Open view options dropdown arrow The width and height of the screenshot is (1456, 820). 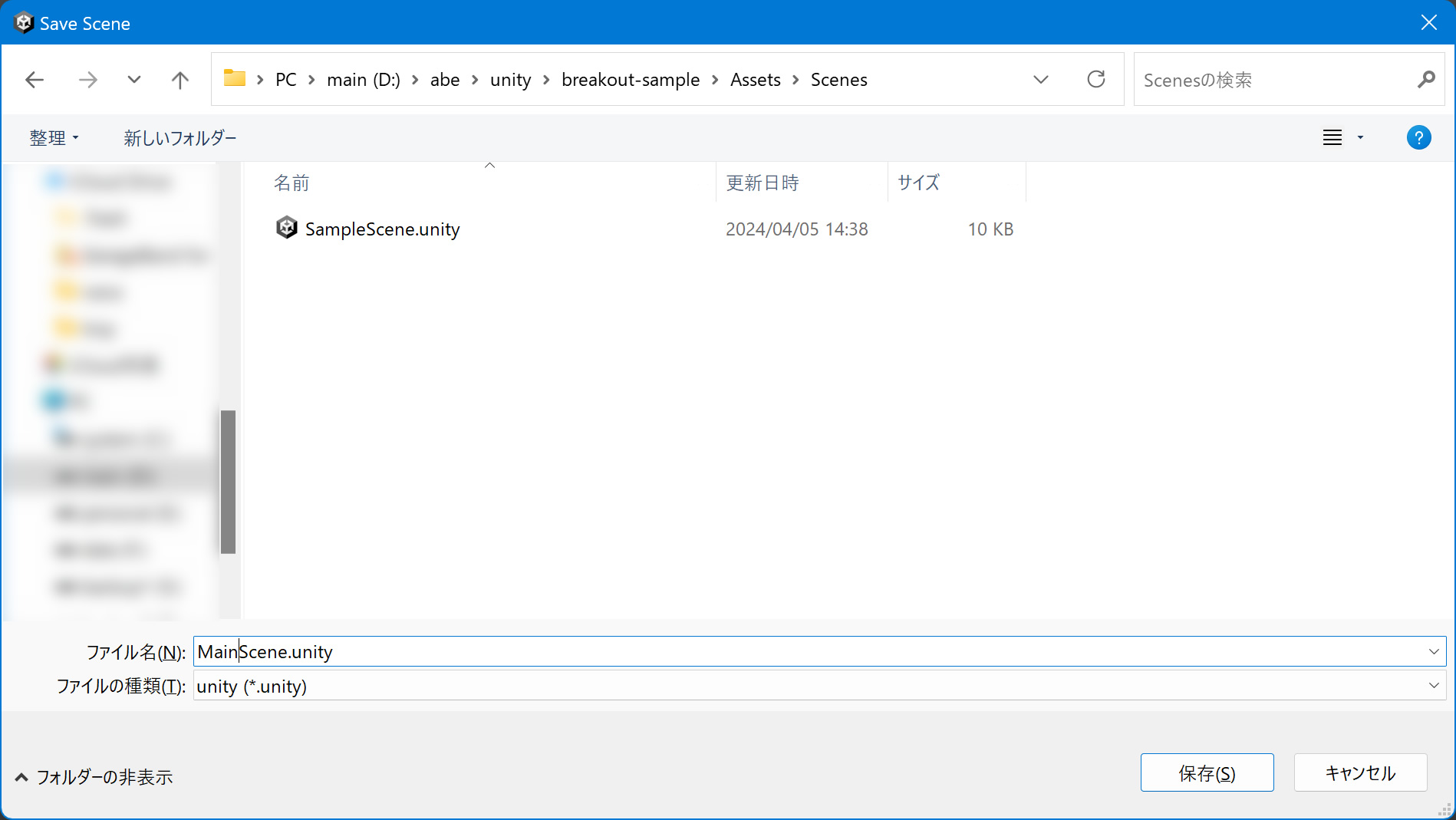pyautogui.click(x=1360, y=138)
